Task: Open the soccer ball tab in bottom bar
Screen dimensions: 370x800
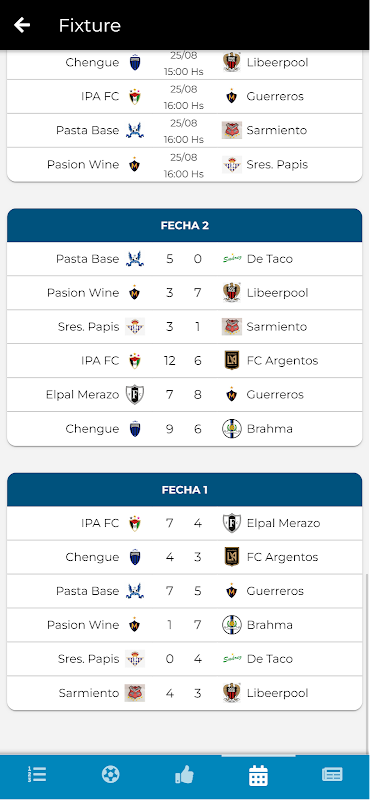Action: [110, 775]
